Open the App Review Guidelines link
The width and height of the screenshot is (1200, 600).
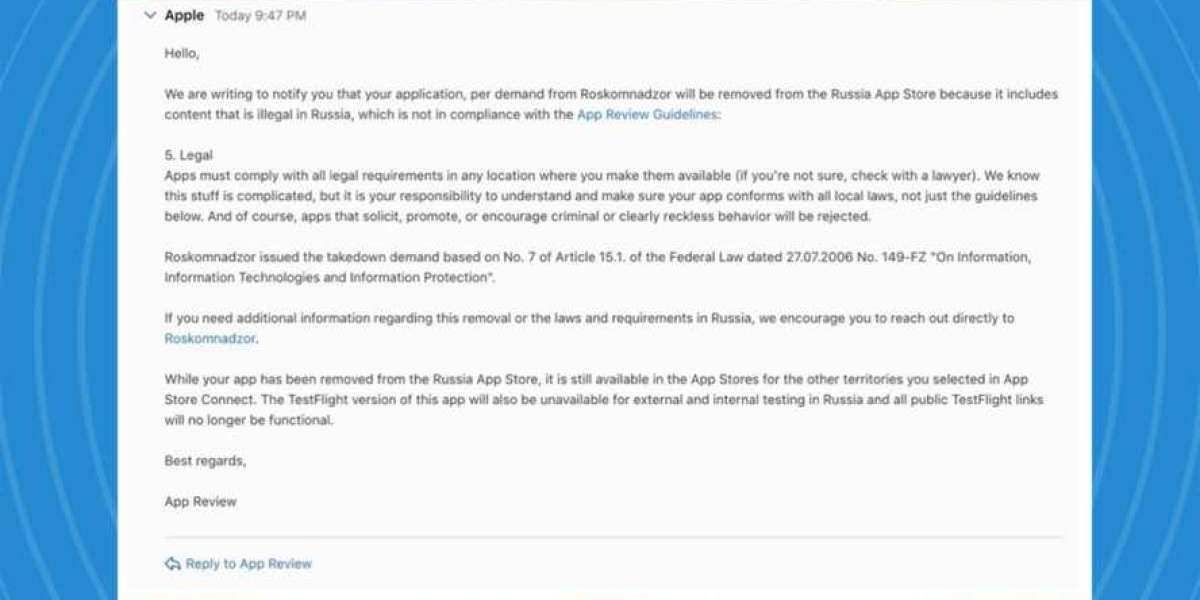point(647,115)
